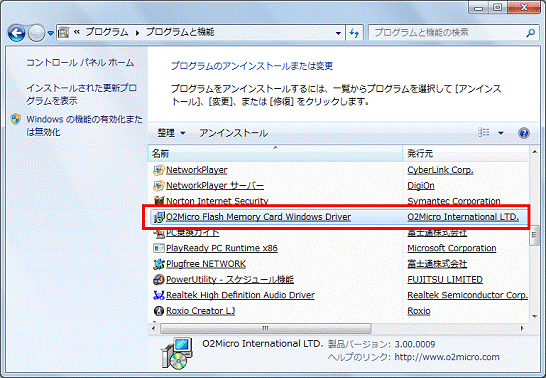546x378 pixels.
Task: Click the NetworkPlayer サーバー icon
Action: pos(158,186)
